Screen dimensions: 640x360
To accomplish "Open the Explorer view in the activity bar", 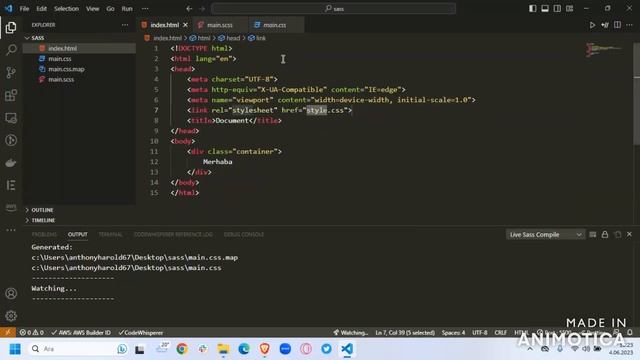I will [x=11, y=27].
